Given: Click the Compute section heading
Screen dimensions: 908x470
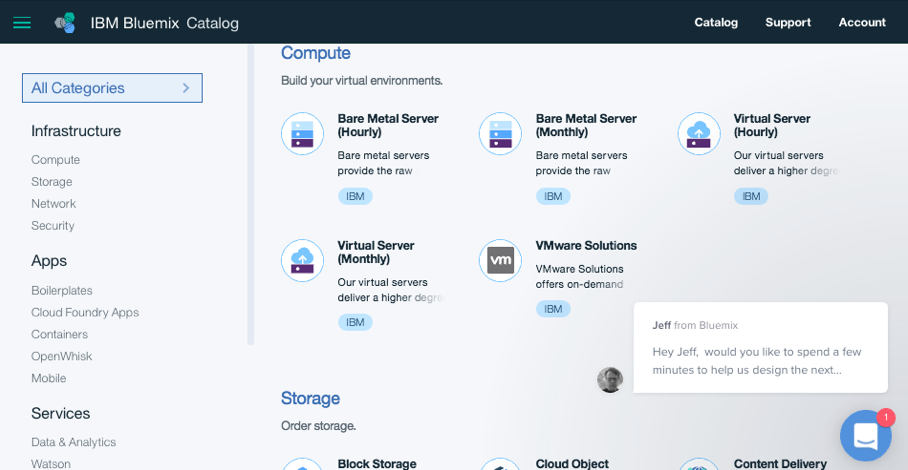Looking at the screenshot, I should tap(315, 53).
